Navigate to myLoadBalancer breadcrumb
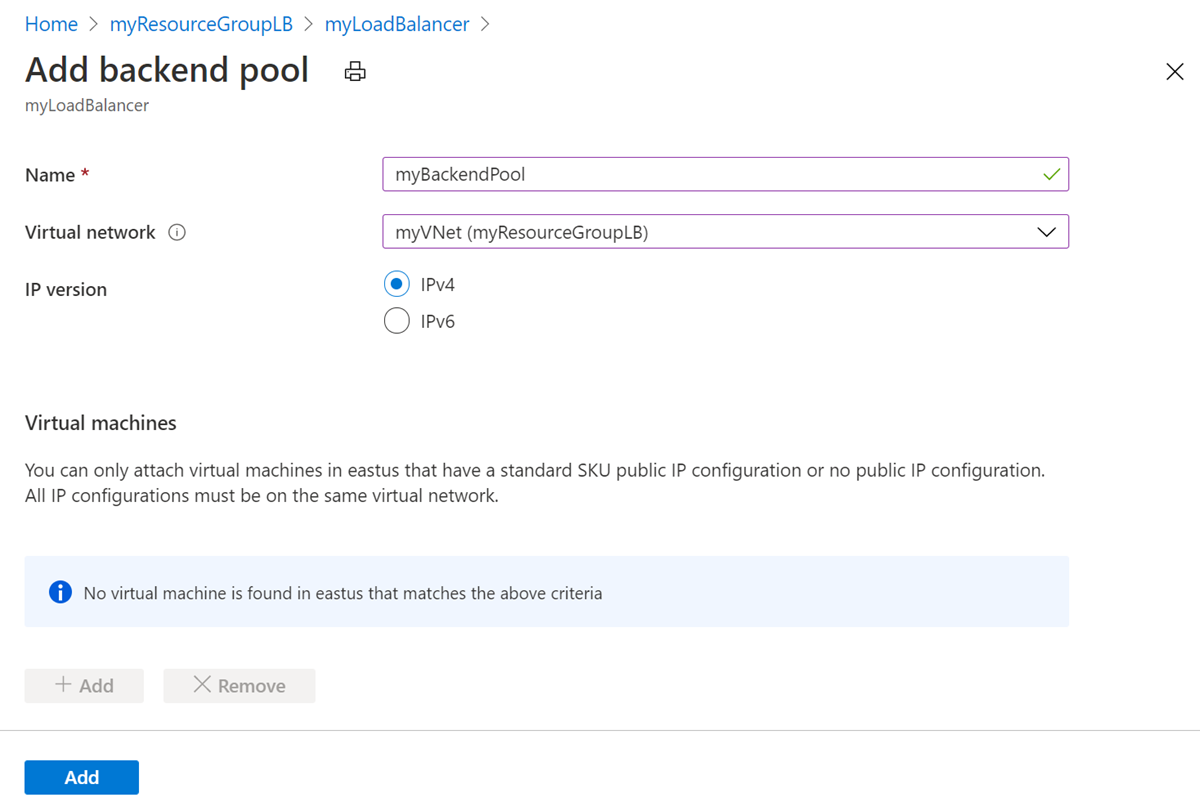The height and width of the screenshot is (811, 1200). 397,24
